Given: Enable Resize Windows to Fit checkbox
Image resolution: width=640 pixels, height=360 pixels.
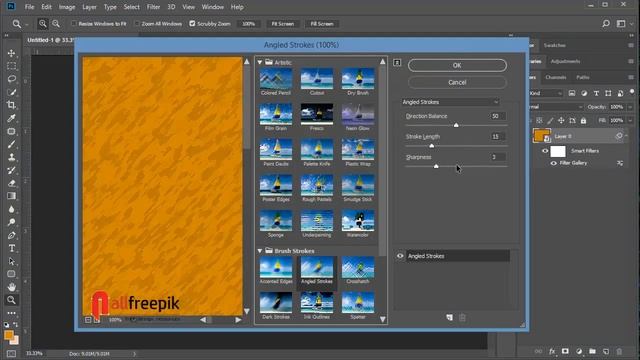Looking at the screenshot, I should coord(74,24).
